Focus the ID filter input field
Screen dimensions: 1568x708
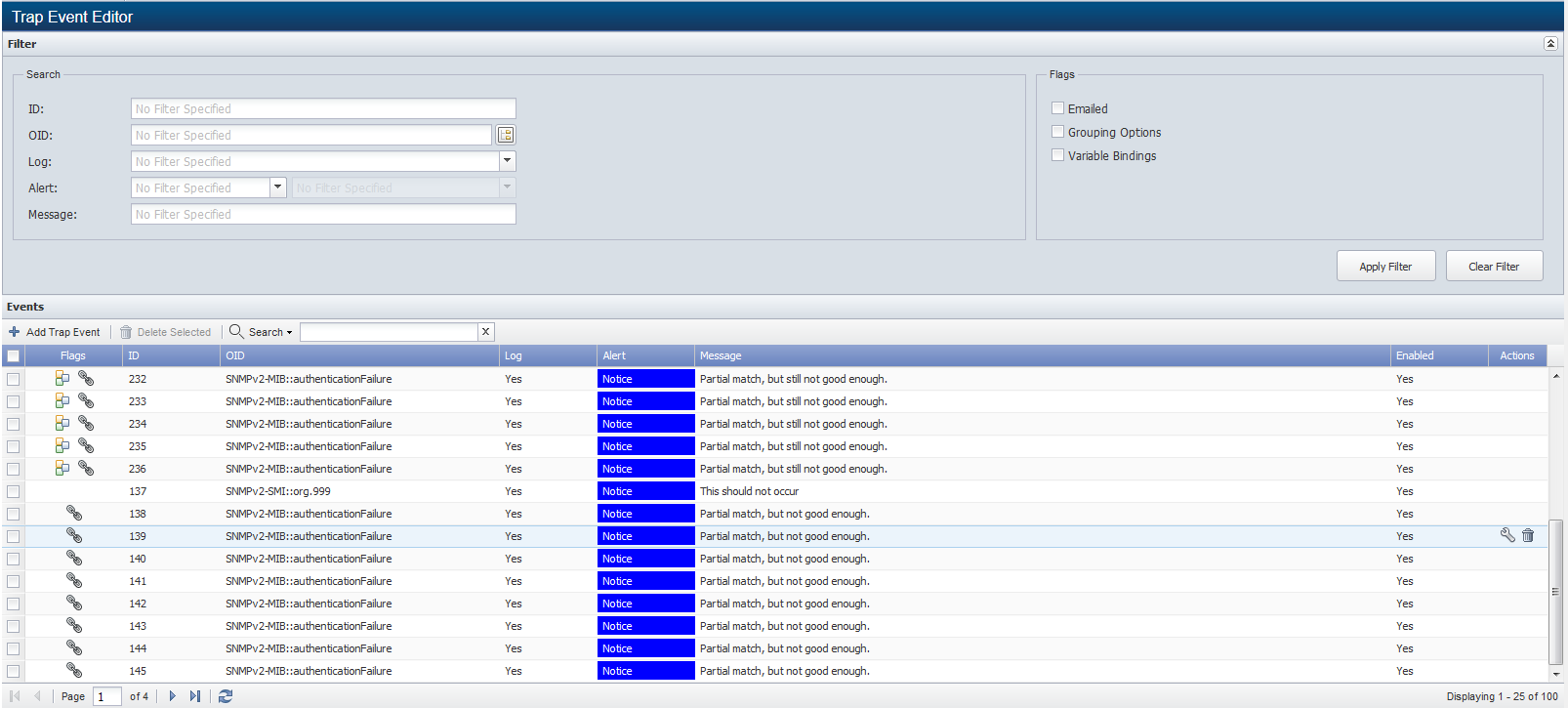point(323,108)
